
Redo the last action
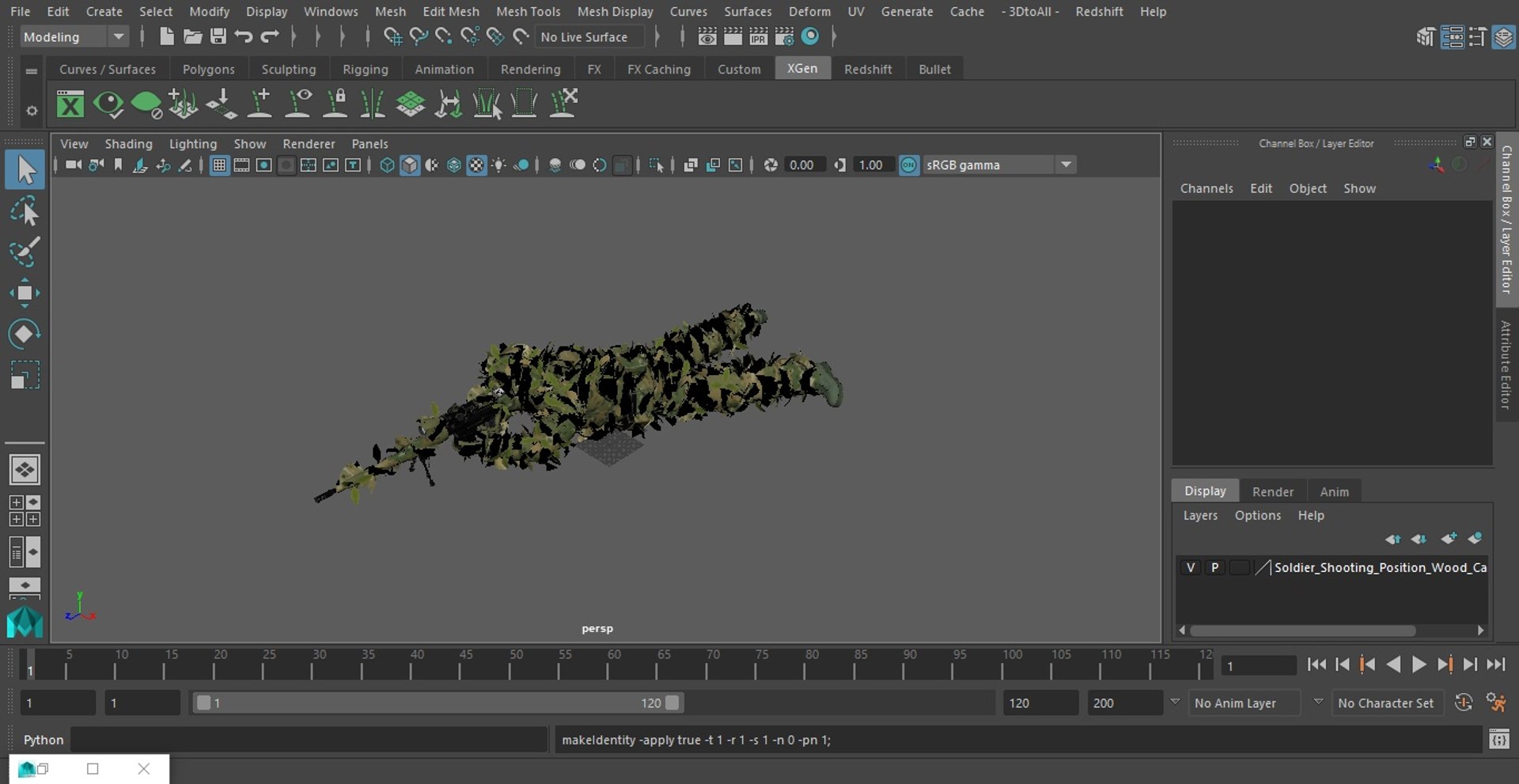(x=270, y=36)
